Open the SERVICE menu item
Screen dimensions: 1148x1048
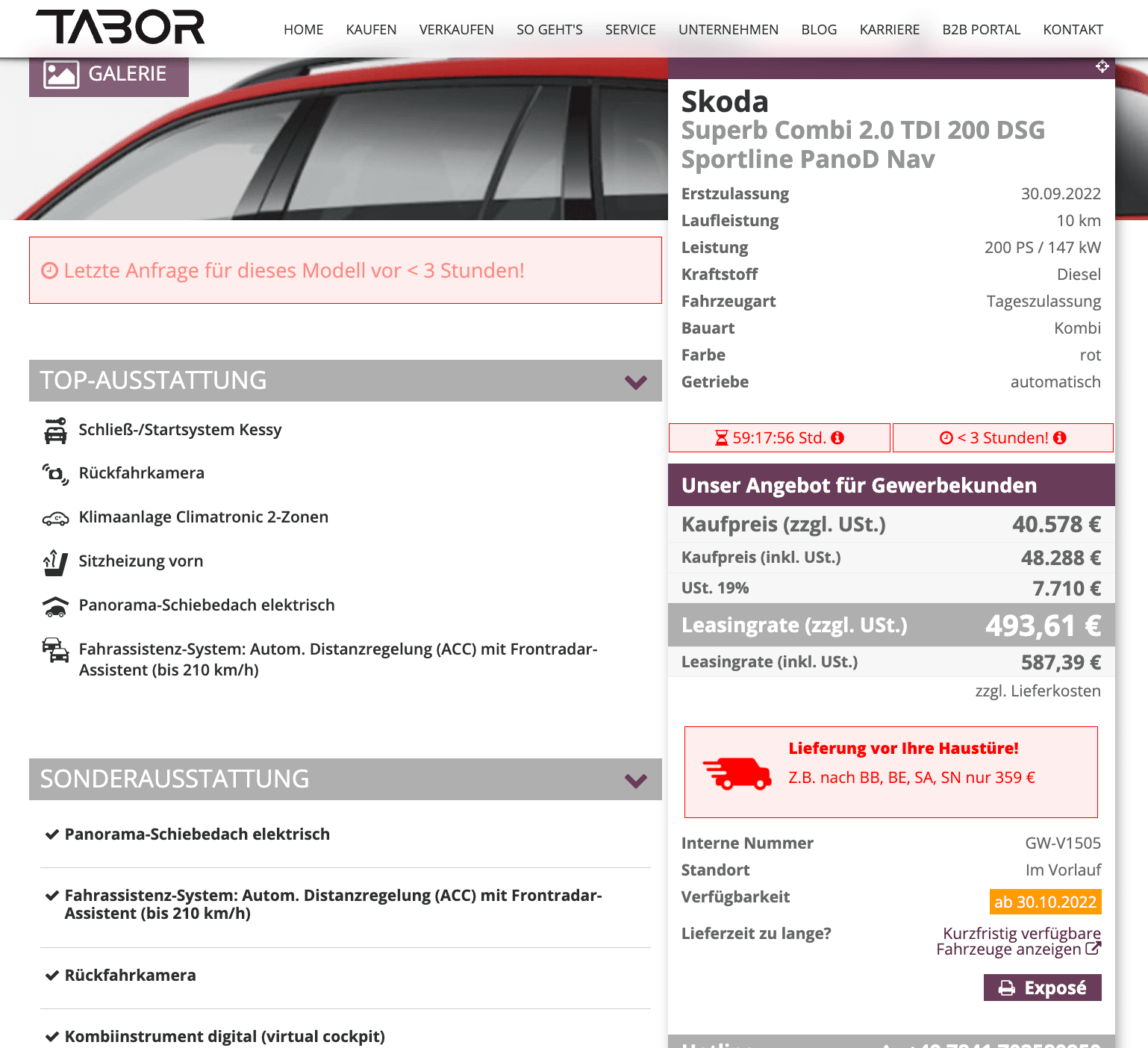[x=630, y=30]
